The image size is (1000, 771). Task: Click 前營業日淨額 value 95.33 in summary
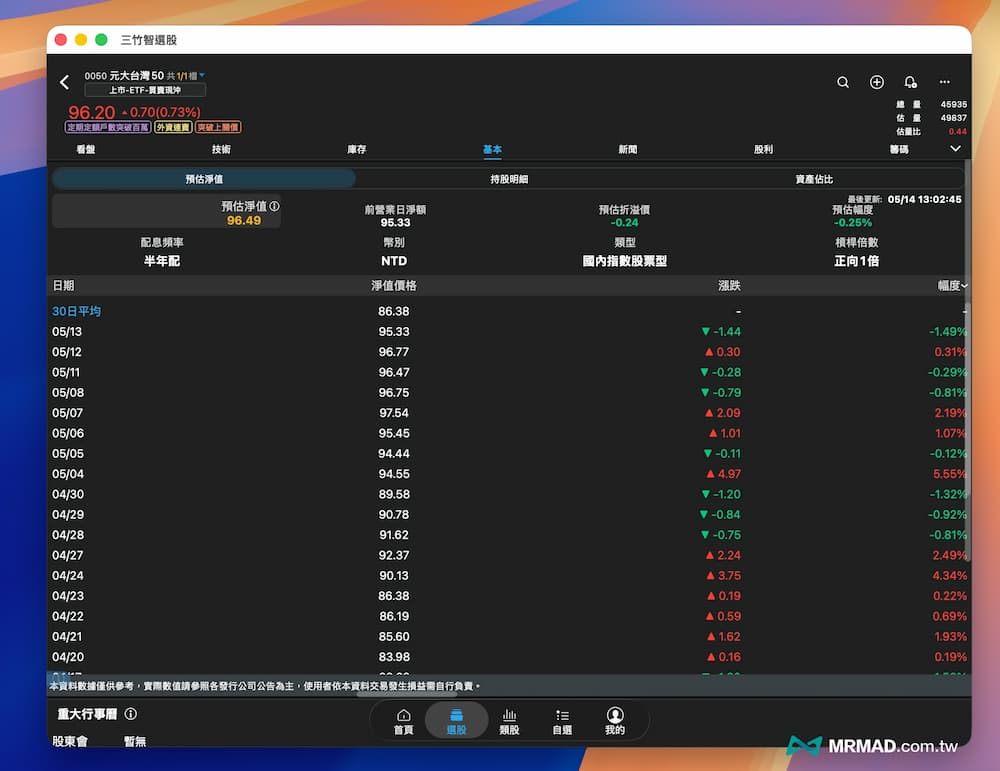395,223
